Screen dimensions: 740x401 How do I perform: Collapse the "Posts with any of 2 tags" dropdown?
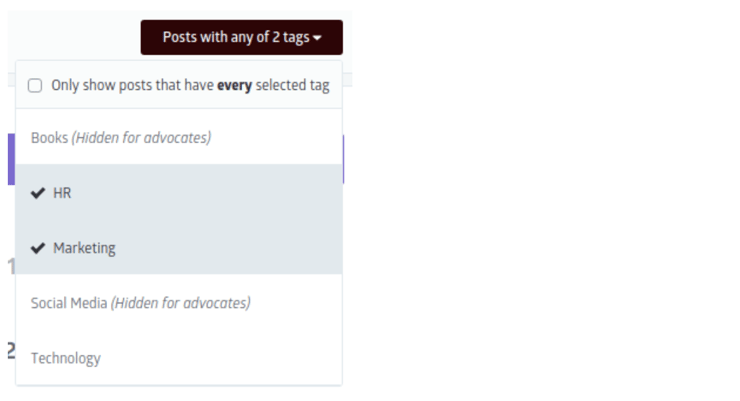[x=242, y=37]
